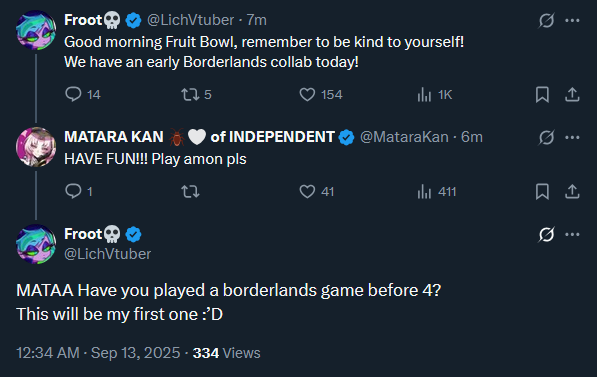Open Grok icon on Froot's first tweet
Image resolution: width=597 pixels, height=377 pixels.
pyautogui.click(x=546, y=20)
